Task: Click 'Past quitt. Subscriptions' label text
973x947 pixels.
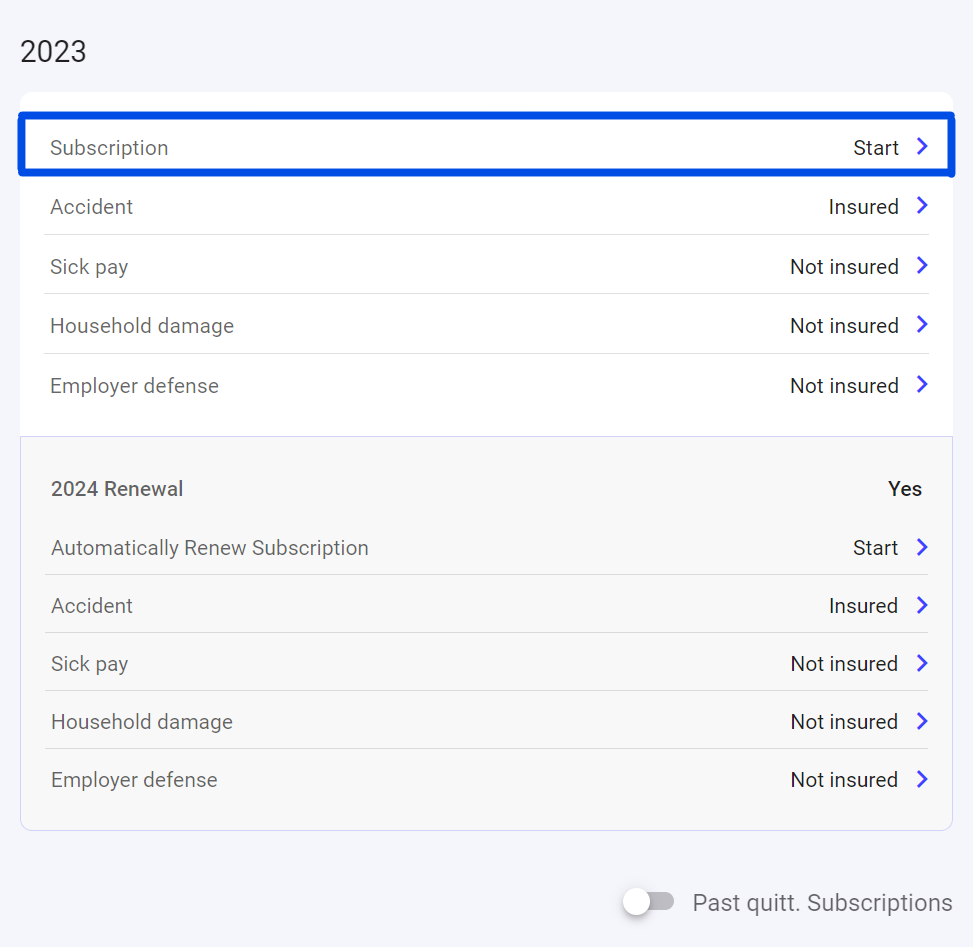Action: click(x=822, y=903)
